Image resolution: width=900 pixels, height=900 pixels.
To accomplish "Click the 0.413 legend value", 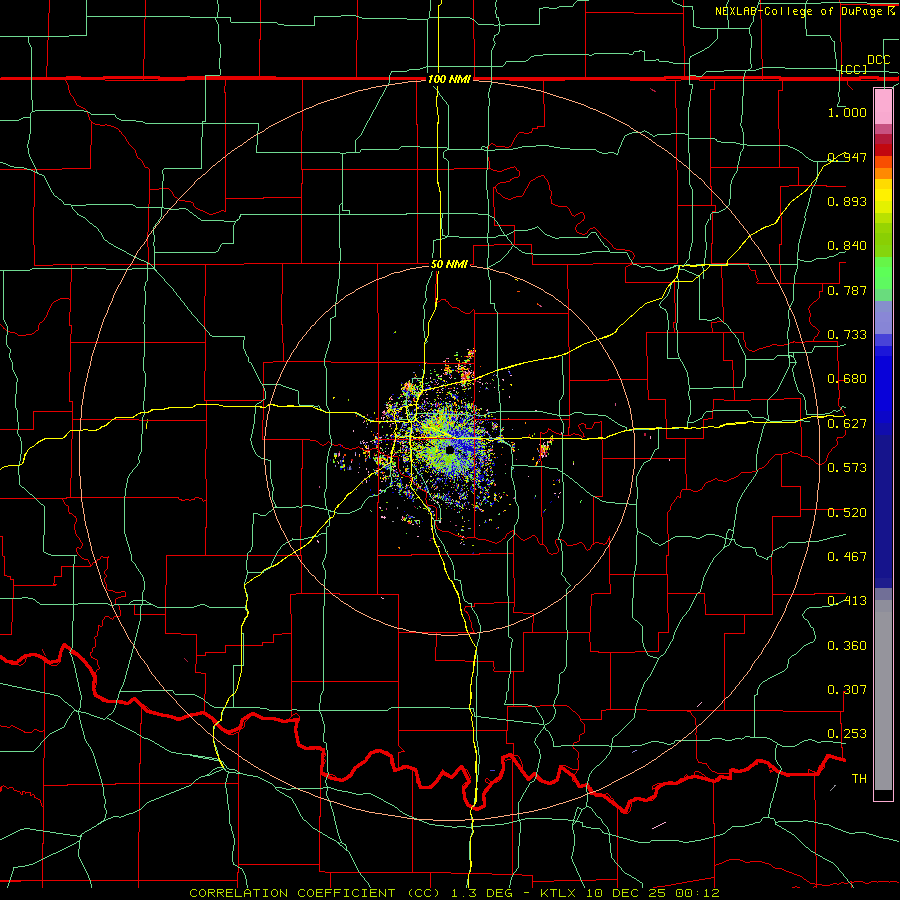I will [x=847, y=601].
